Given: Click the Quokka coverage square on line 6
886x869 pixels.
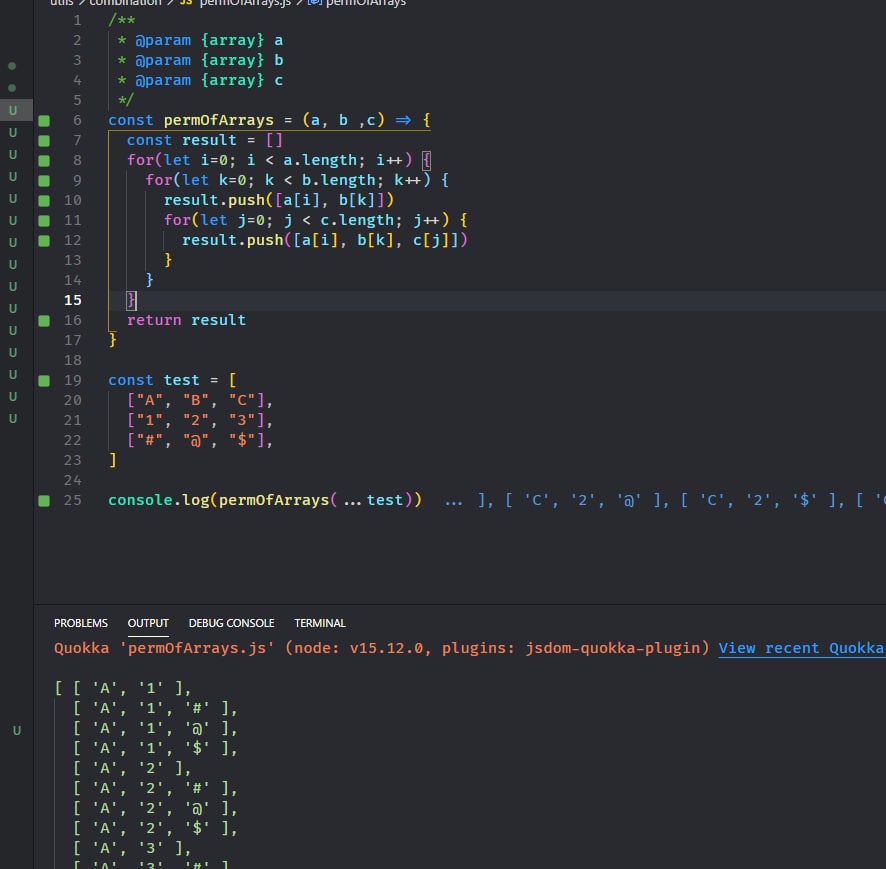Looking at the screenshot, I should (44, 120).
